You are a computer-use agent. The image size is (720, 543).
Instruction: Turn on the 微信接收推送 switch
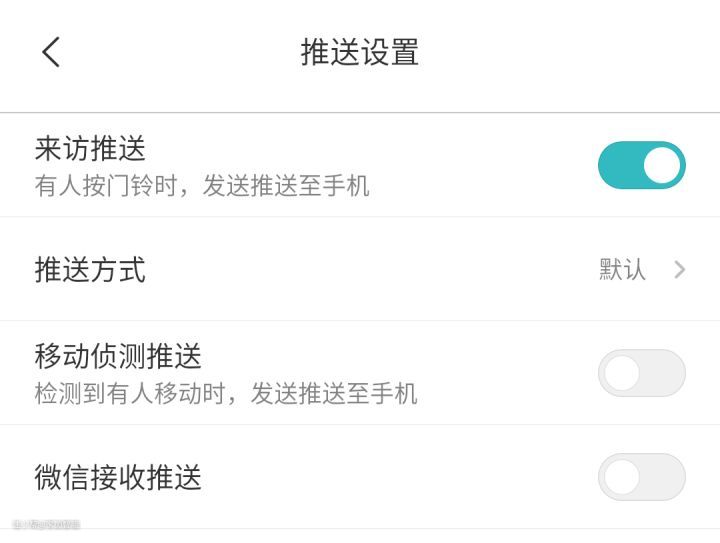(x=641, y=477)
